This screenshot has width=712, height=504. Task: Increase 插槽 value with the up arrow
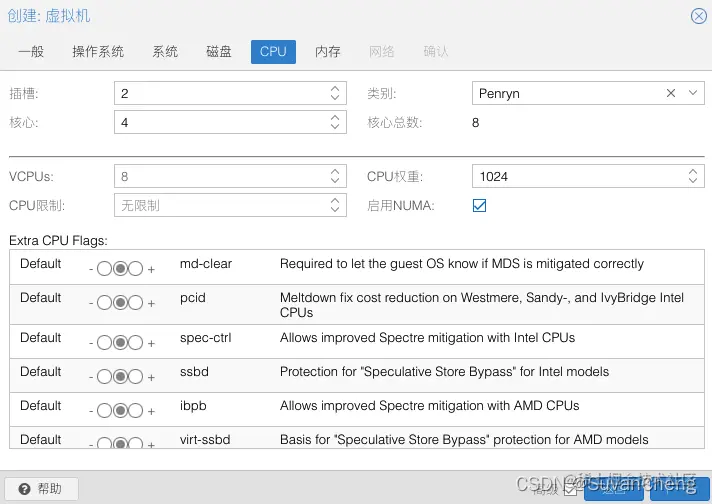[x=335, y=89]
